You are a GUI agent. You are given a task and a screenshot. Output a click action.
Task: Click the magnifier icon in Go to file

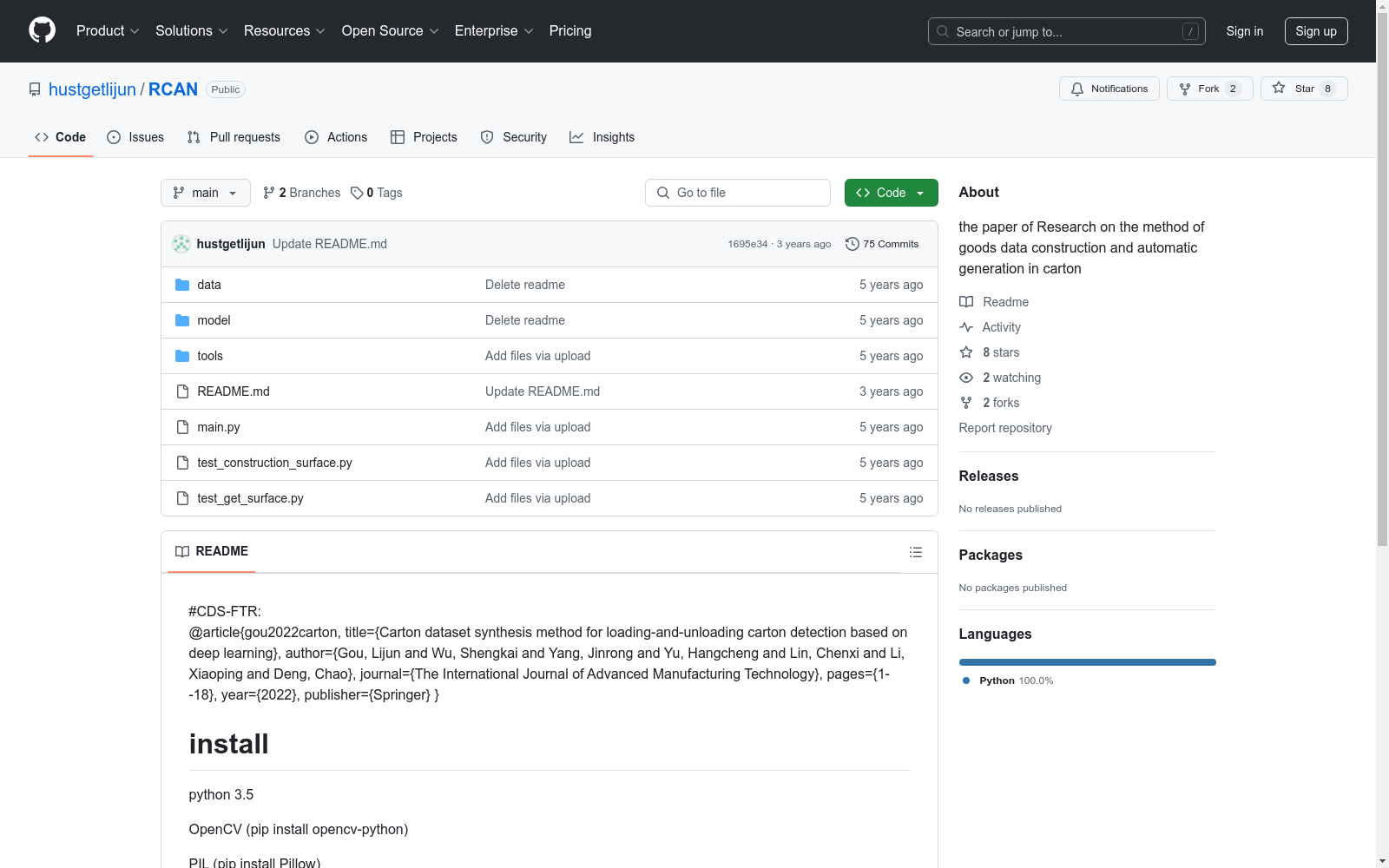pyautogui.click(x=663, y=193)
